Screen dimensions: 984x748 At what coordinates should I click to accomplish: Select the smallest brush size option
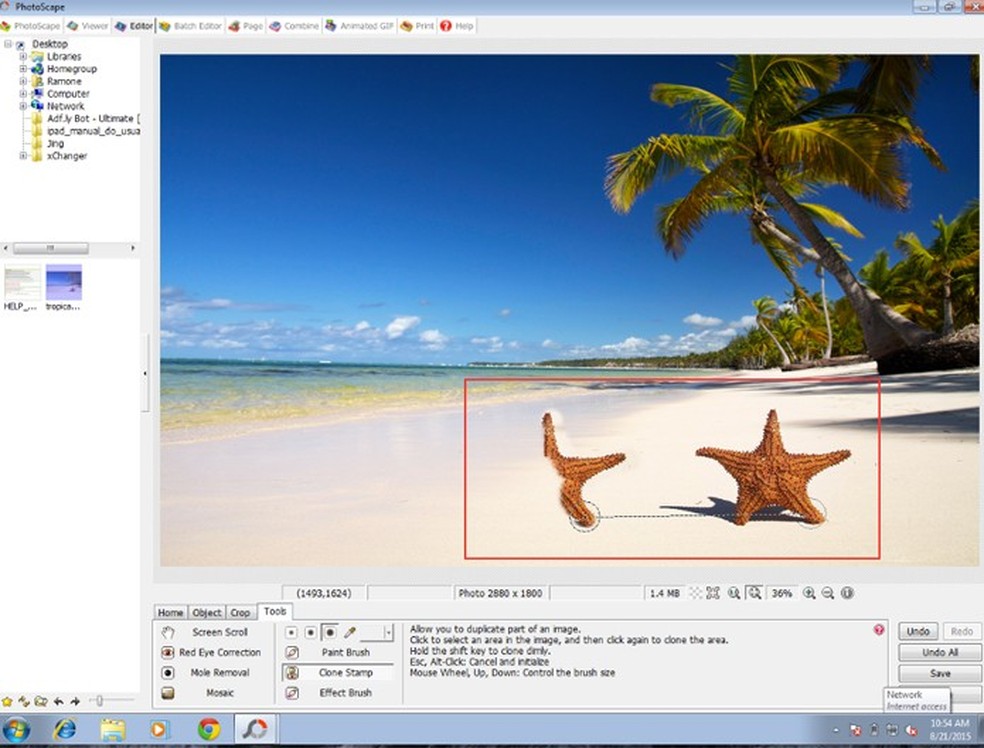coord(291,633)
